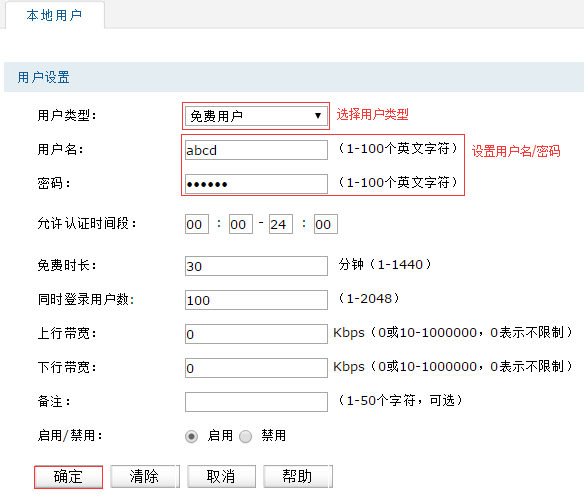The image size is (584, 499).
Task: Click the 确定 confirm button
Action: 68,477
